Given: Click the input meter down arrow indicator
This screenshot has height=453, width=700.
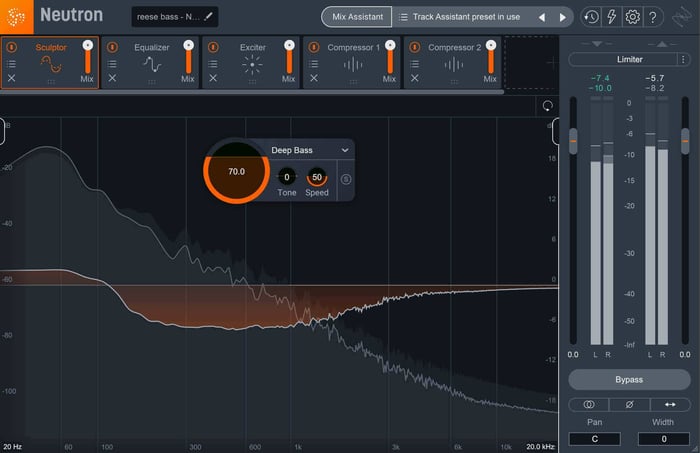Looking at the screenshot, I should [x=597, y=44].
